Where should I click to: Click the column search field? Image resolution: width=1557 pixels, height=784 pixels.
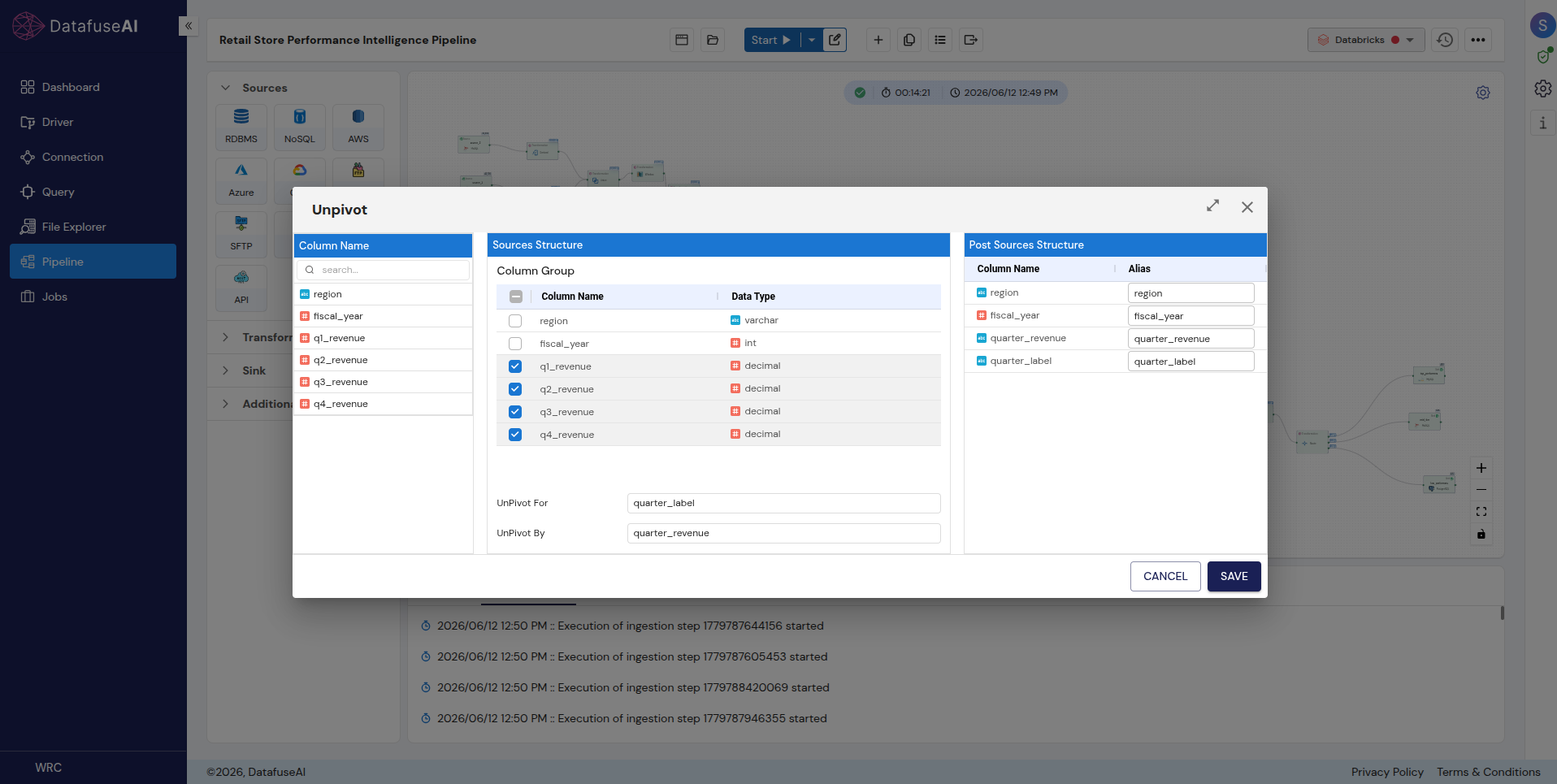(383, 270)
